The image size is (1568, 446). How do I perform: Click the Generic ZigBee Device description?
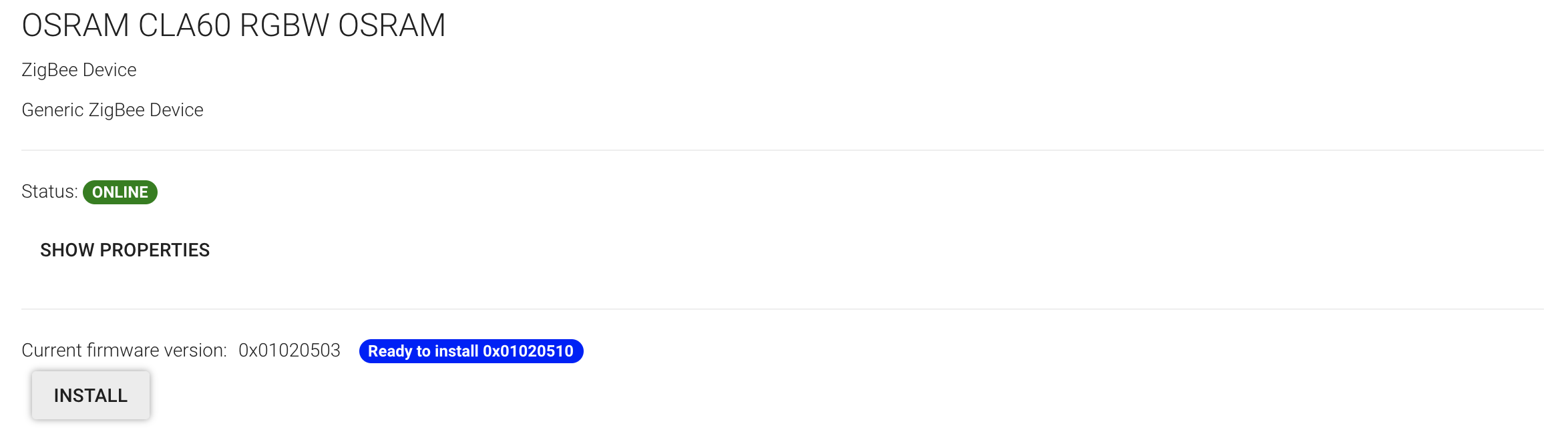[x=112, y=110]
